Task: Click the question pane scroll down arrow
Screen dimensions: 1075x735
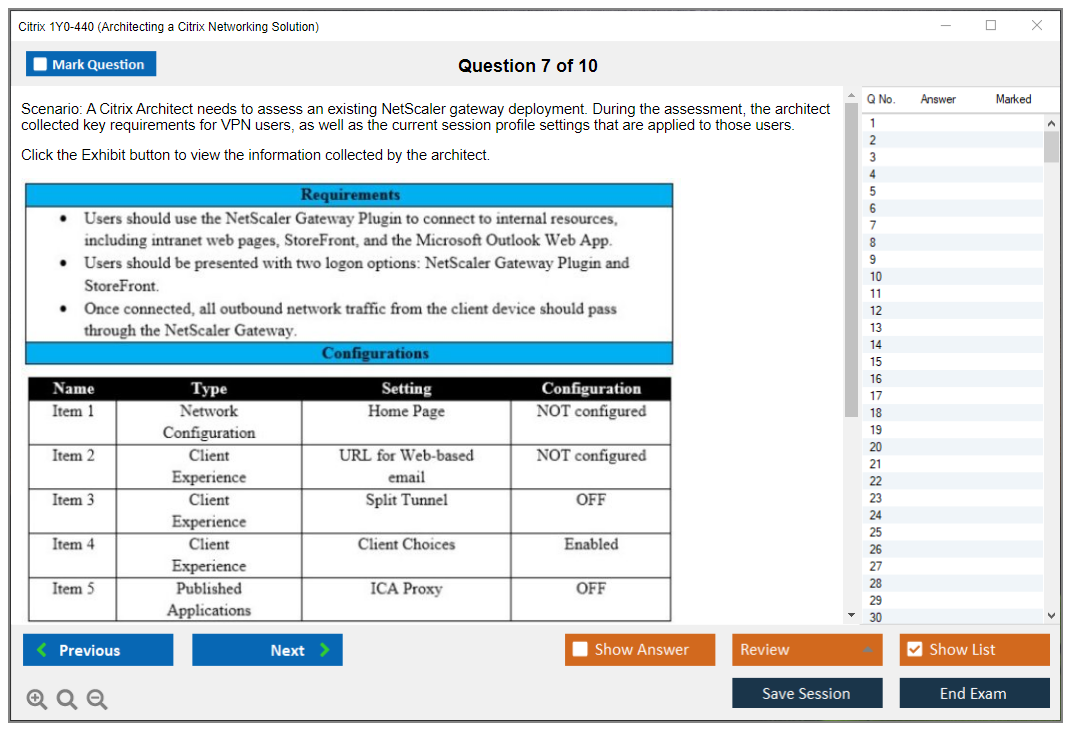Action: click(x=851, y=615)
